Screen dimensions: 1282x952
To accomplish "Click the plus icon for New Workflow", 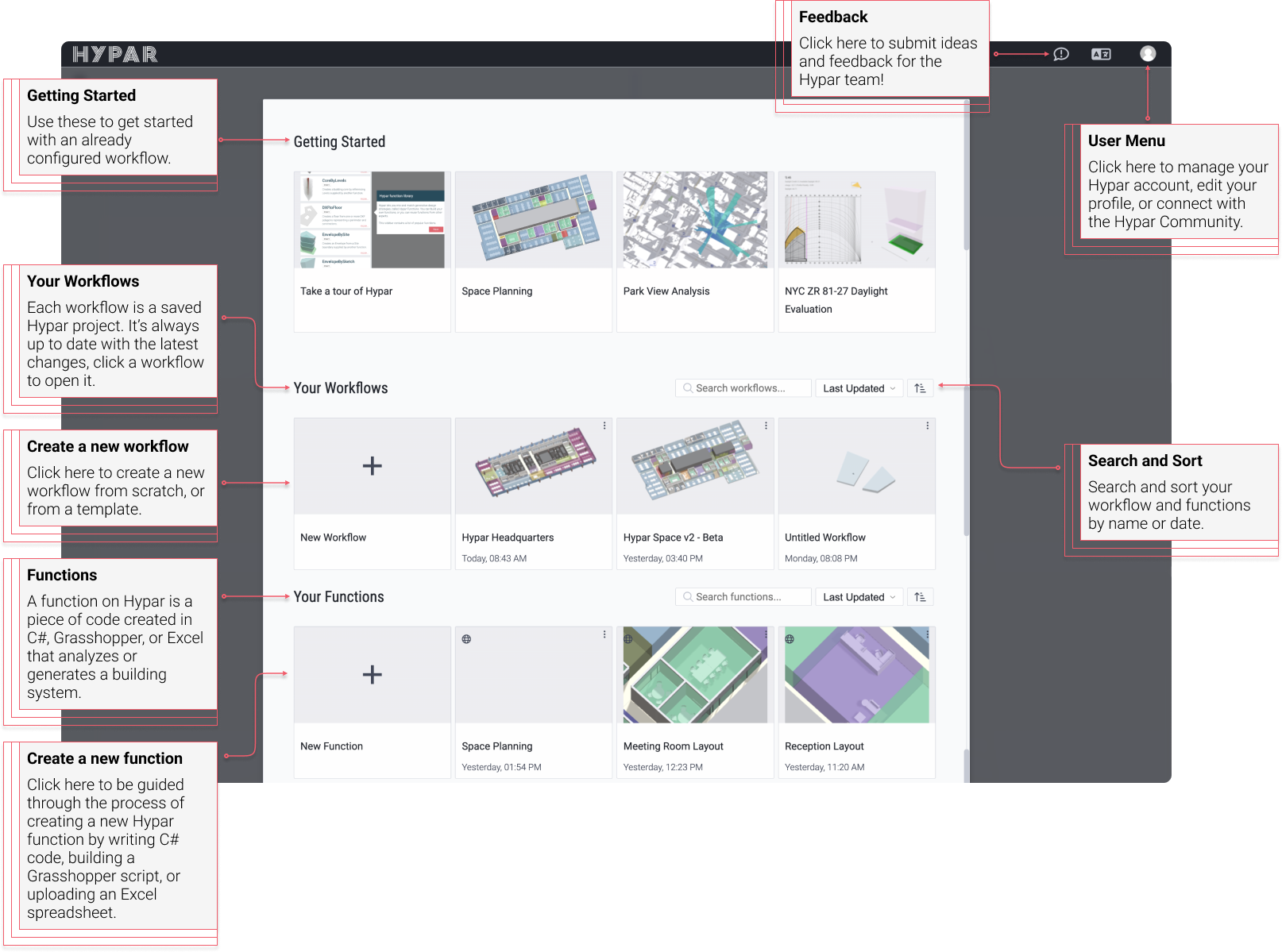I will [373, 466].
